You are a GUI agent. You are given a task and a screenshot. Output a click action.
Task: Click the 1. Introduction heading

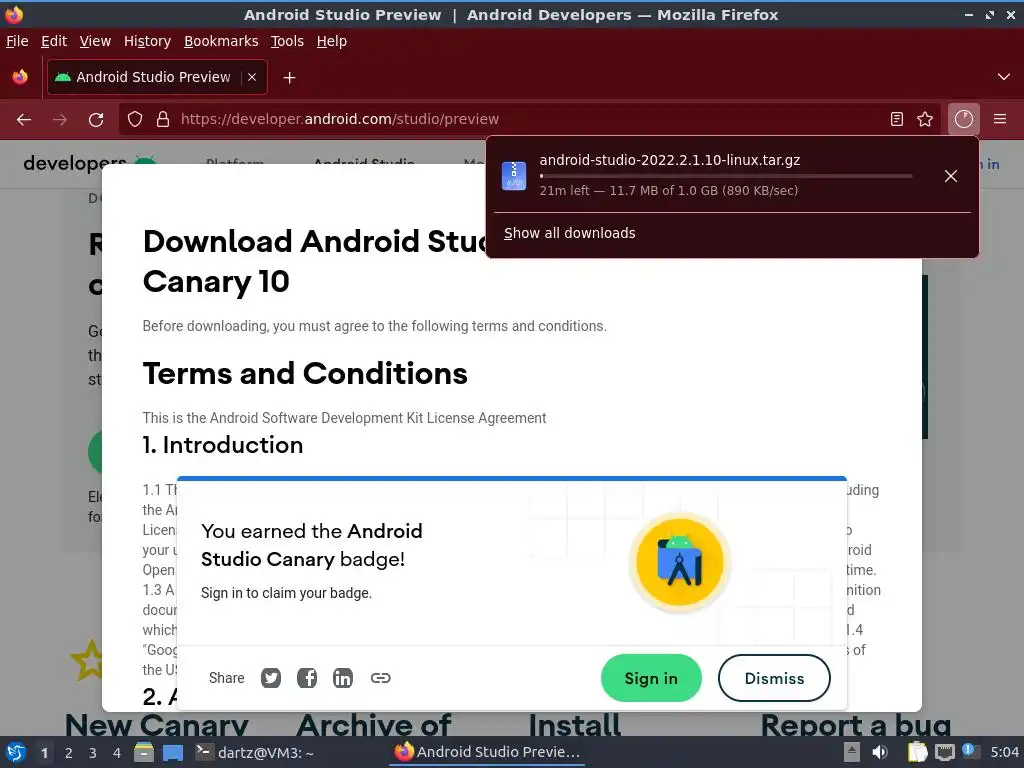223,445
